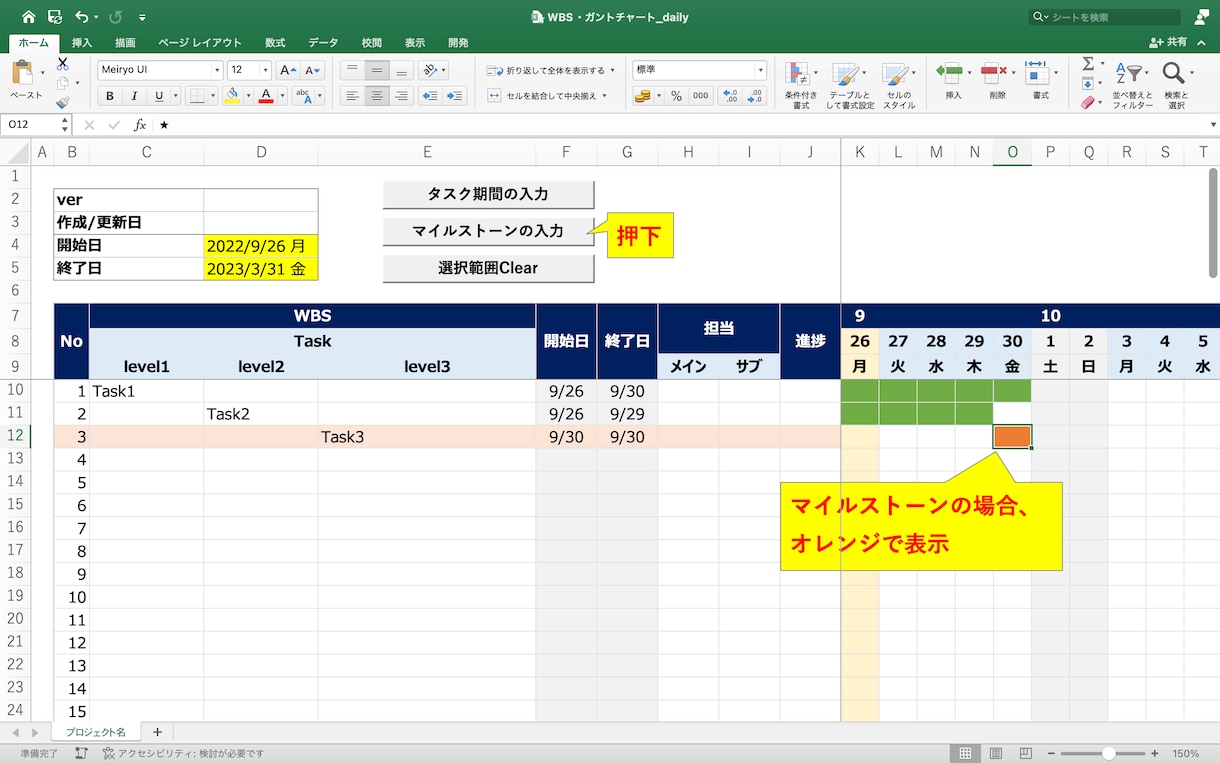Click the font color A icon
This screenshot has height=763, width=1220.
point(265,96)
